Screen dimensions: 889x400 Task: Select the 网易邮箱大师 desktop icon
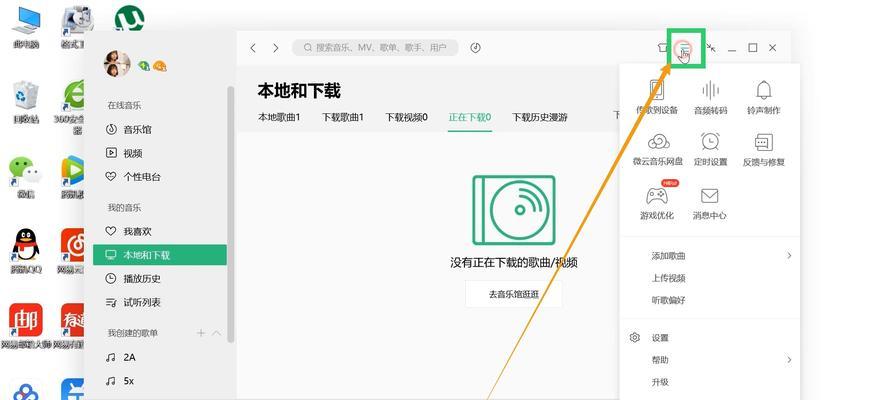(26, 326)
